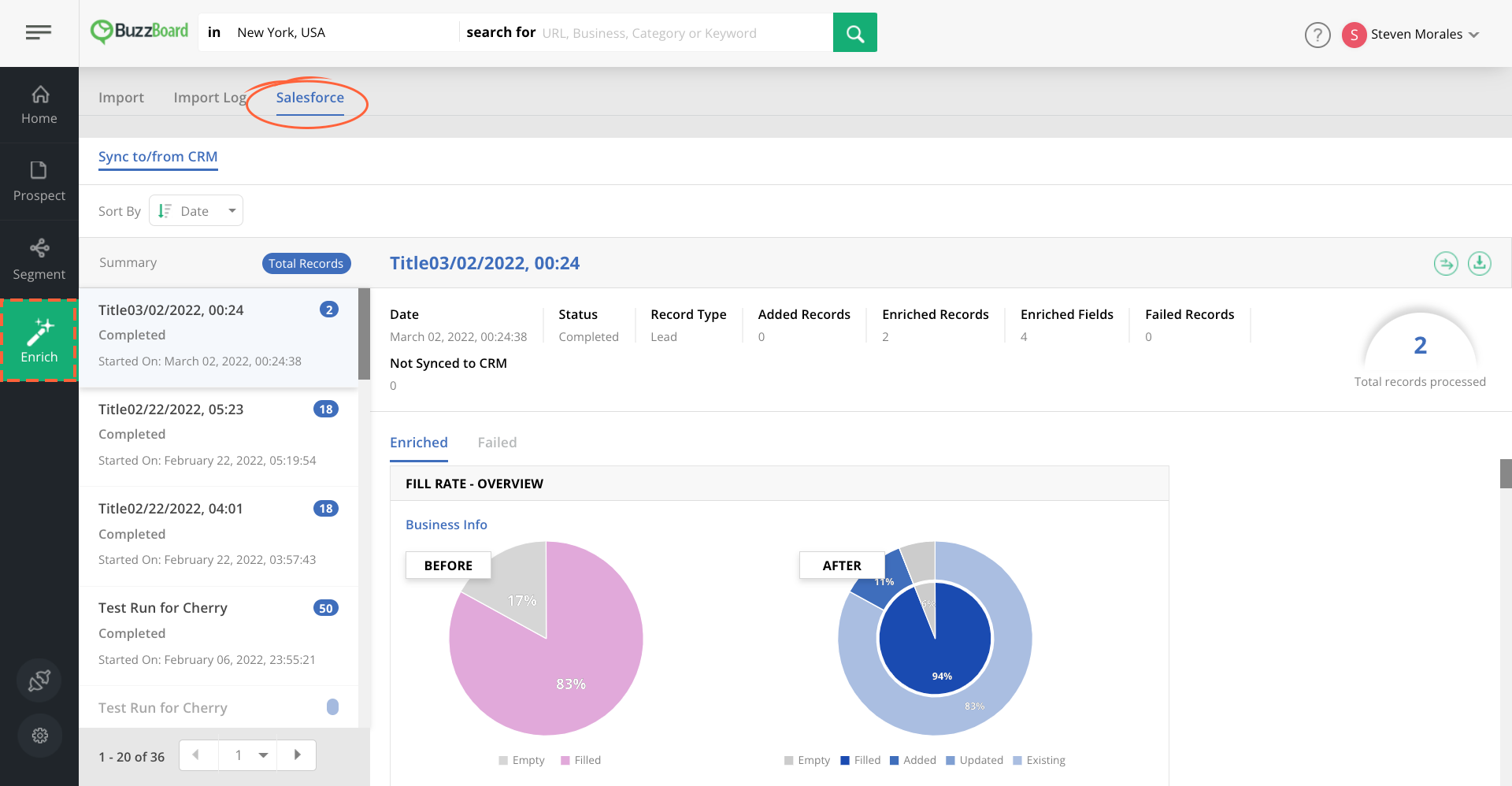
Task: Toggle the Empty legend in AFTER chart
Action: [807, 760]
